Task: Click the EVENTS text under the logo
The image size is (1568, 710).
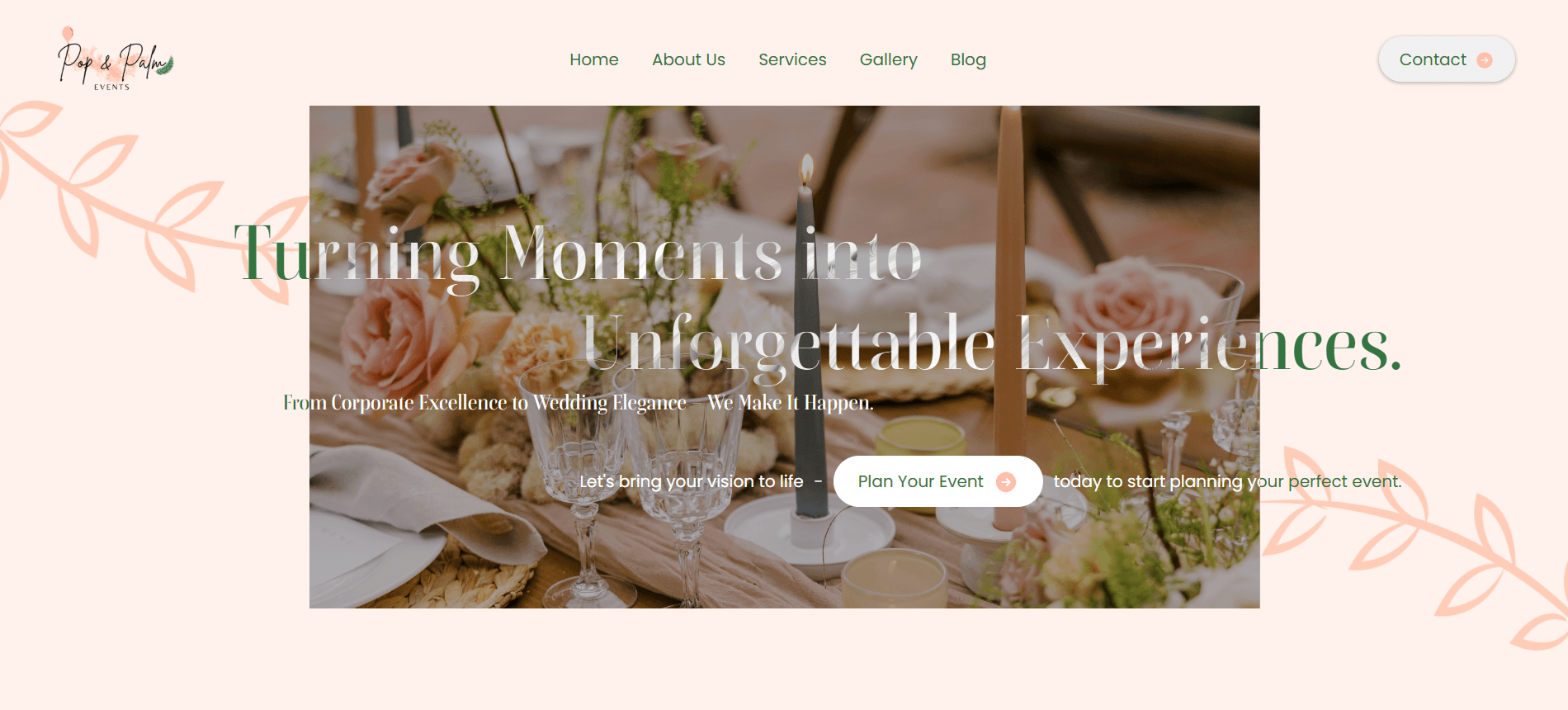Action: 111,87
